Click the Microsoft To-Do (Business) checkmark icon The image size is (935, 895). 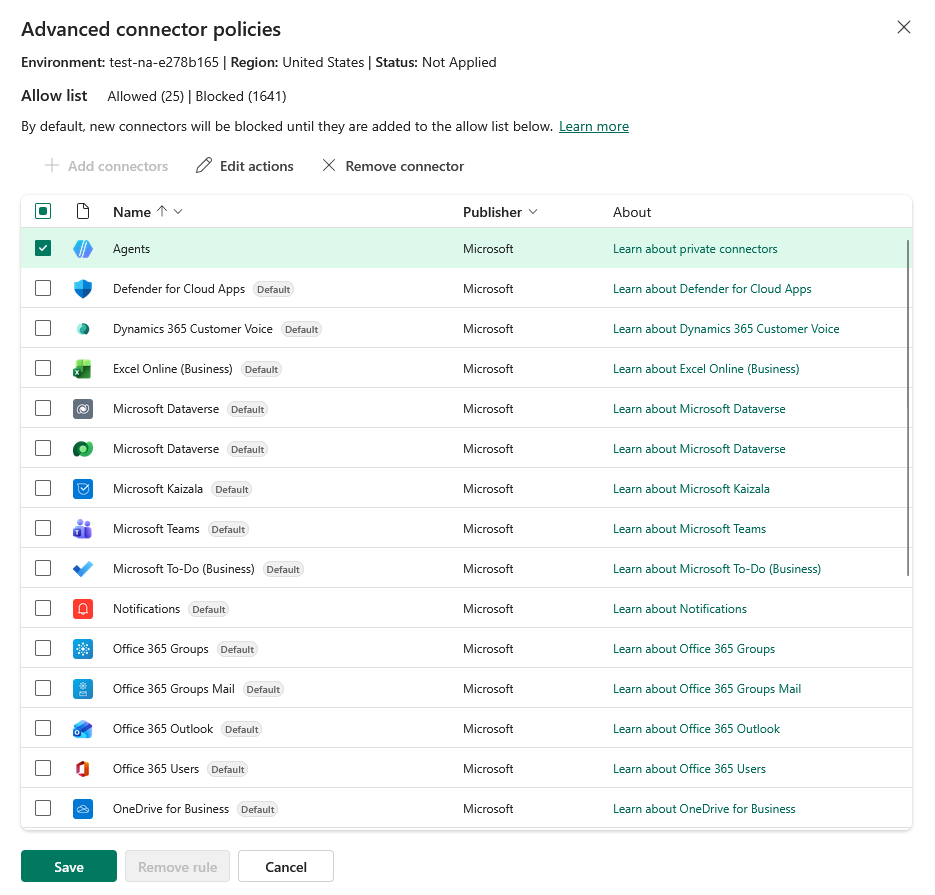click(83, 568)
